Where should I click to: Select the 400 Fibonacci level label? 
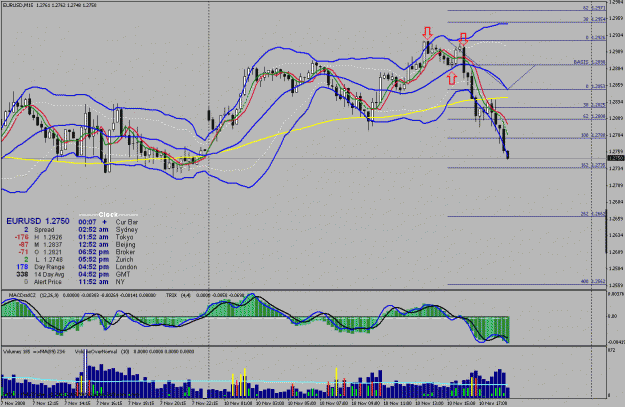(x=593, y=281)
